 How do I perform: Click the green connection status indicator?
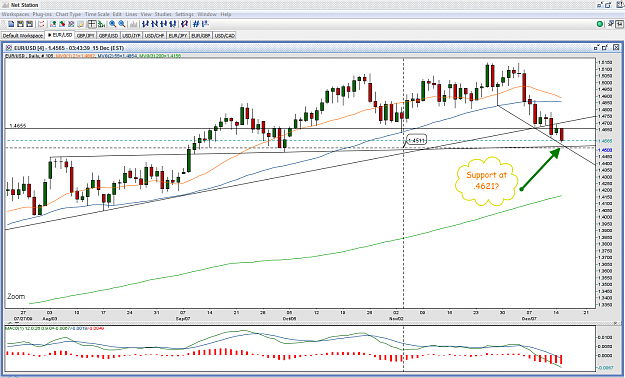click(599, 24)
